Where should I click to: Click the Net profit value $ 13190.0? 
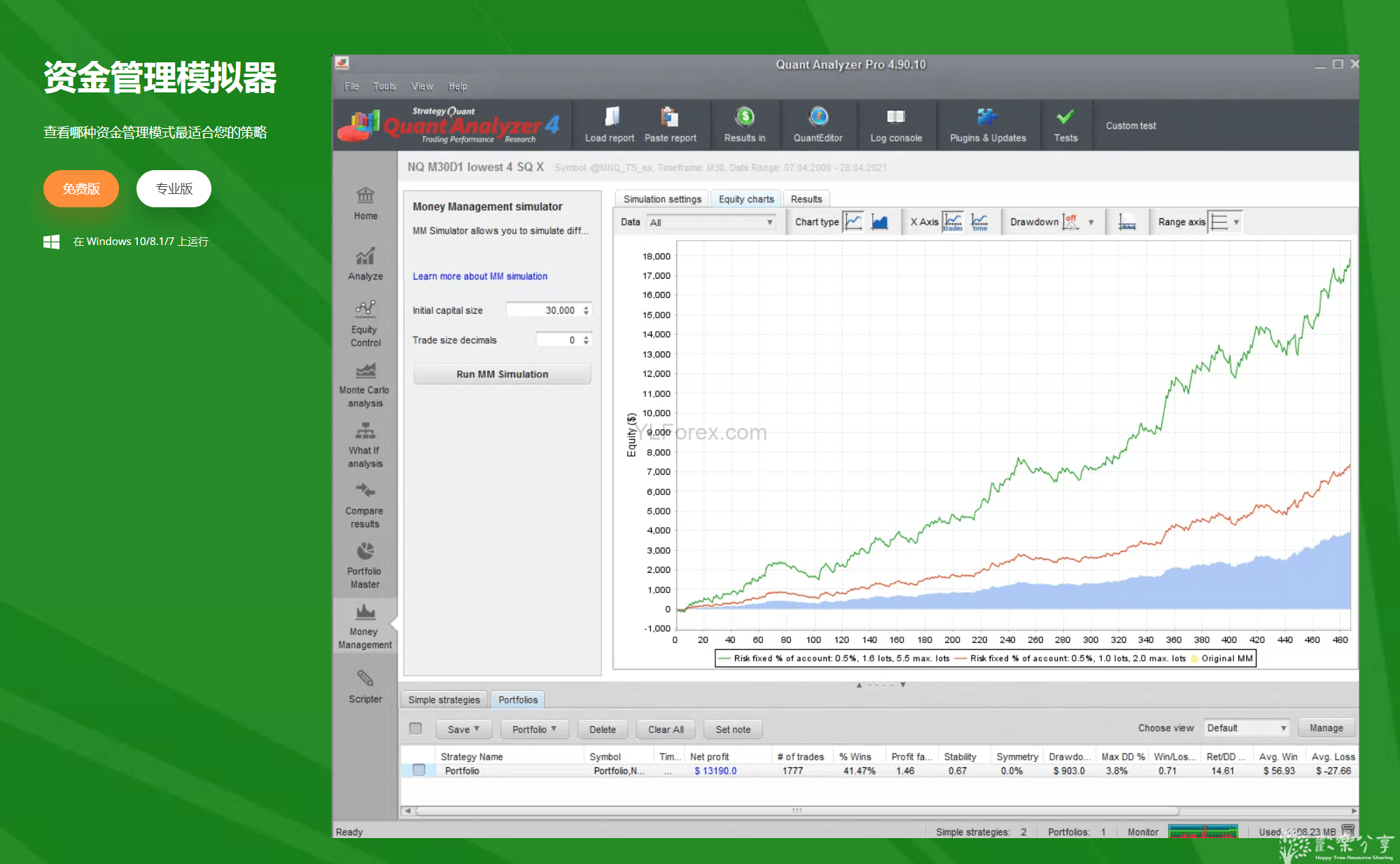(715, 771)
